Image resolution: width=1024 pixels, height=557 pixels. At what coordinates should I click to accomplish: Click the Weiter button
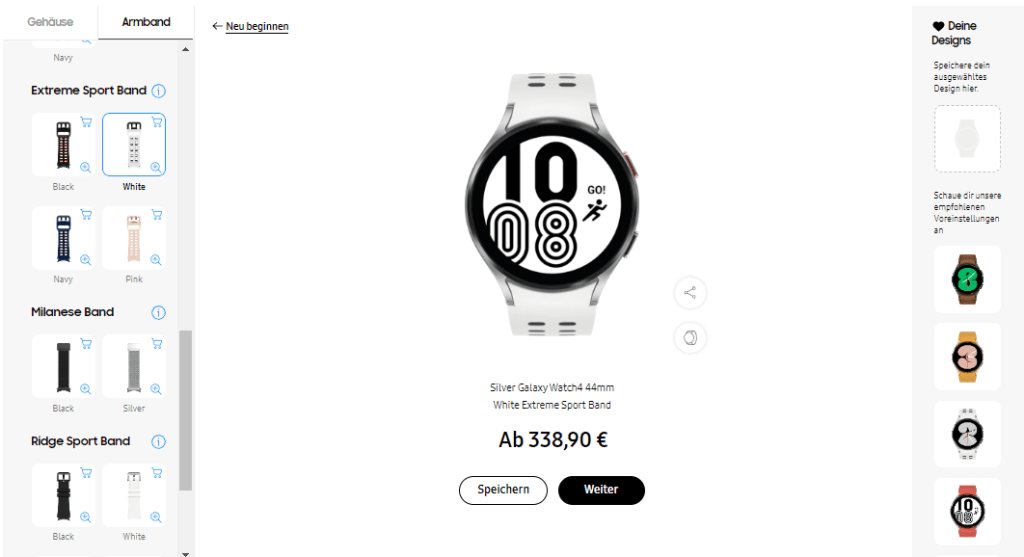point(601,490)
